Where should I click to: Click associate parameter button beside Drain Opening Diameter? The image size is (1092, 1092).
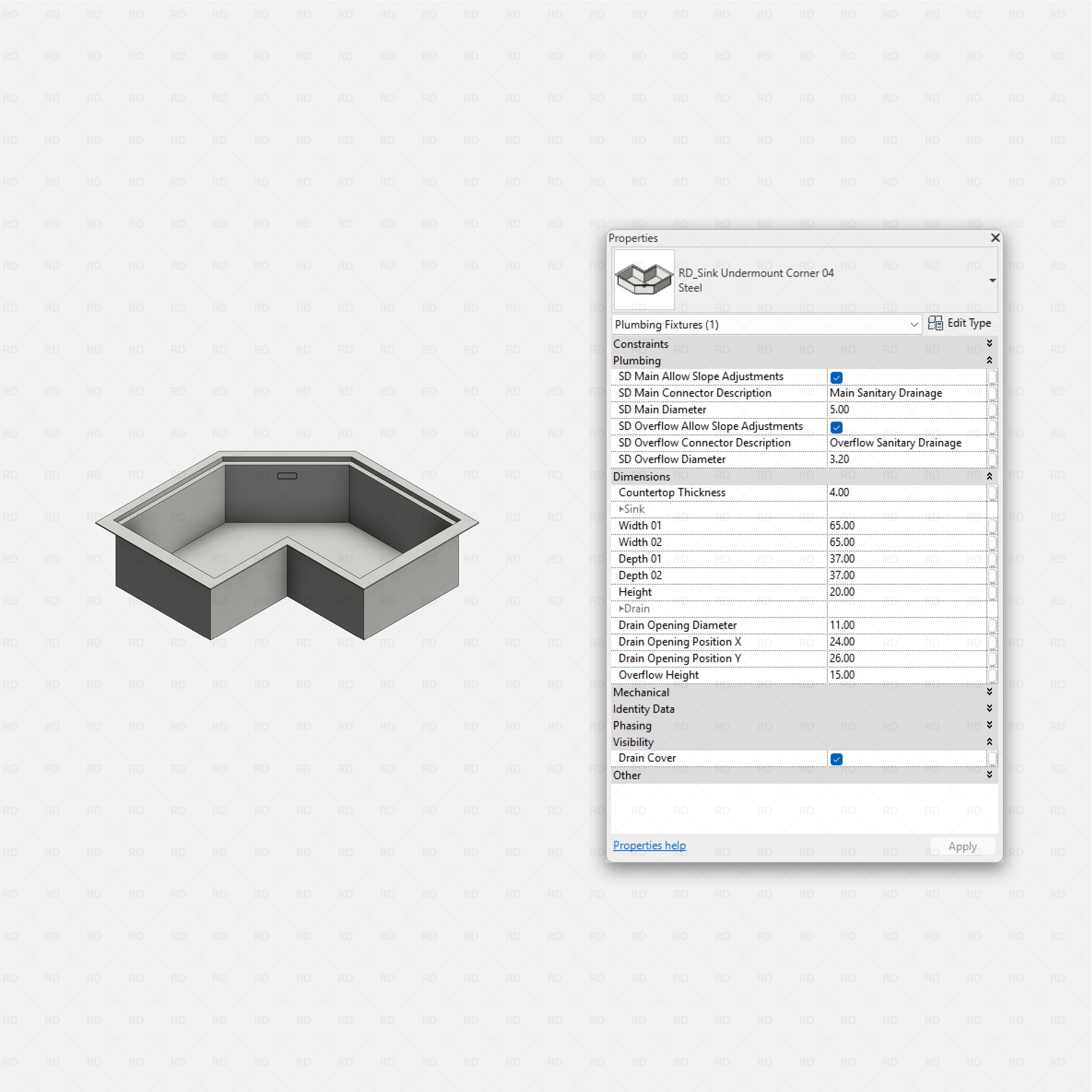(x=993, y=625)
